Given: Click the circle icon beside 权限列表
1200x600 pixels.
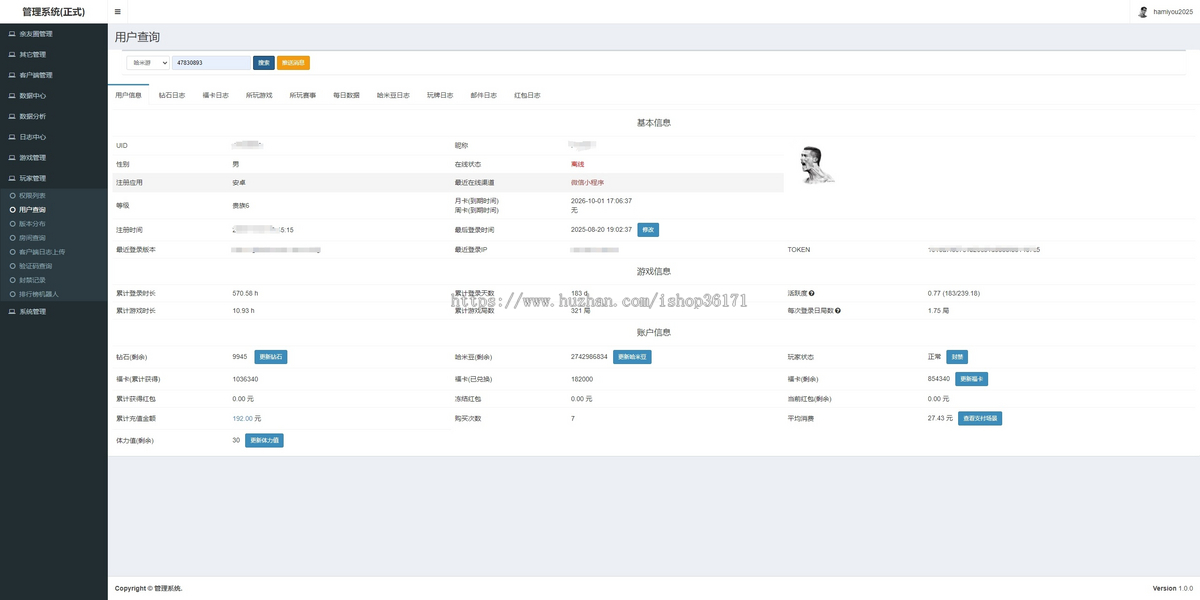Looking at the screenshot, I should click(12, 196).
